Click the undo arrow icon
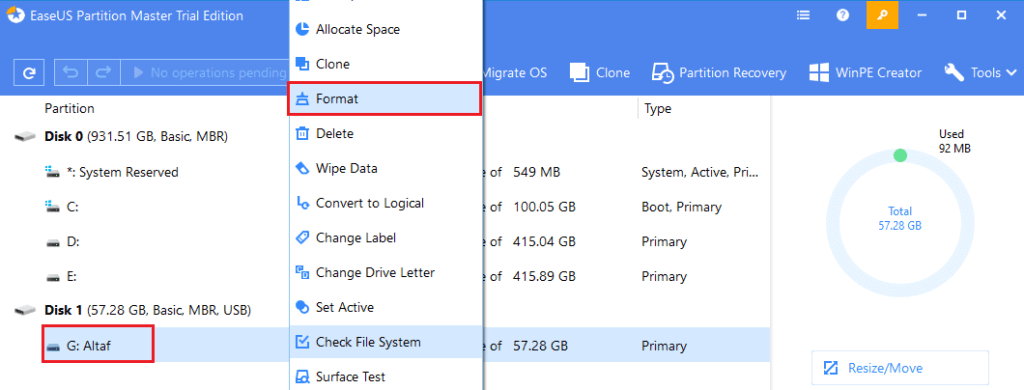 click(71, 73)
